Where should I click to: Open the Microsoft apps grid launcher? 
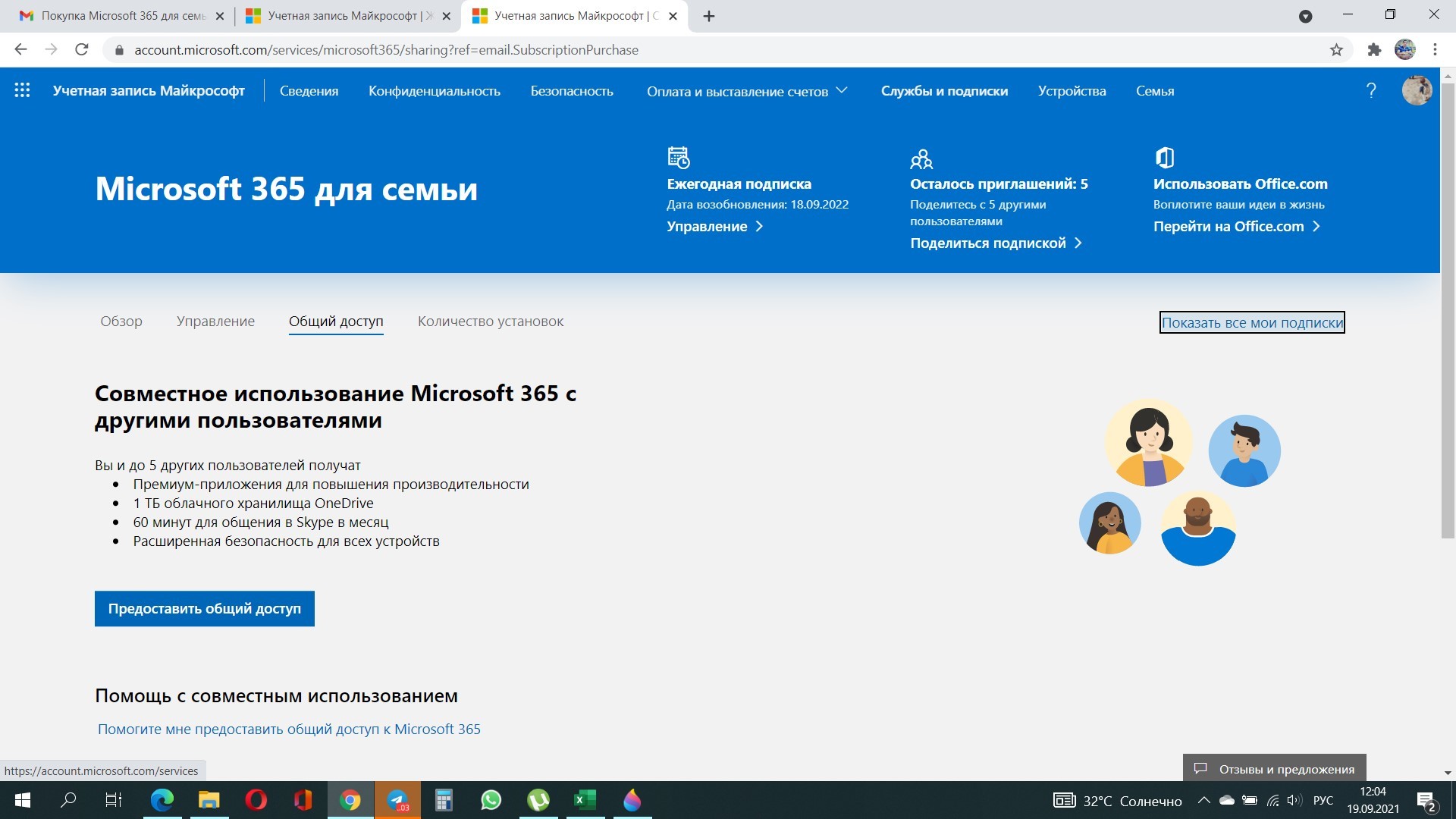22,90
